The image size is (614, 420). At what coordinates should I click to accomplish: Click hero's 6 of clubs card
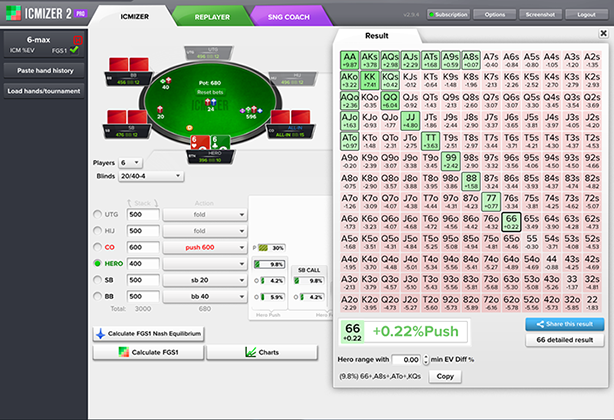coord(220,142)
